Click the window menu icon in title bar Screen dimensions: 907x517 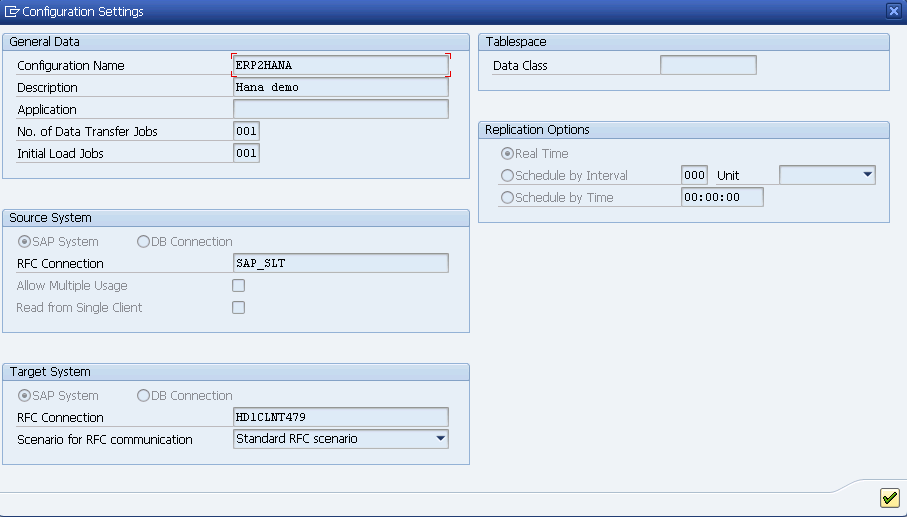coord(11,12)
